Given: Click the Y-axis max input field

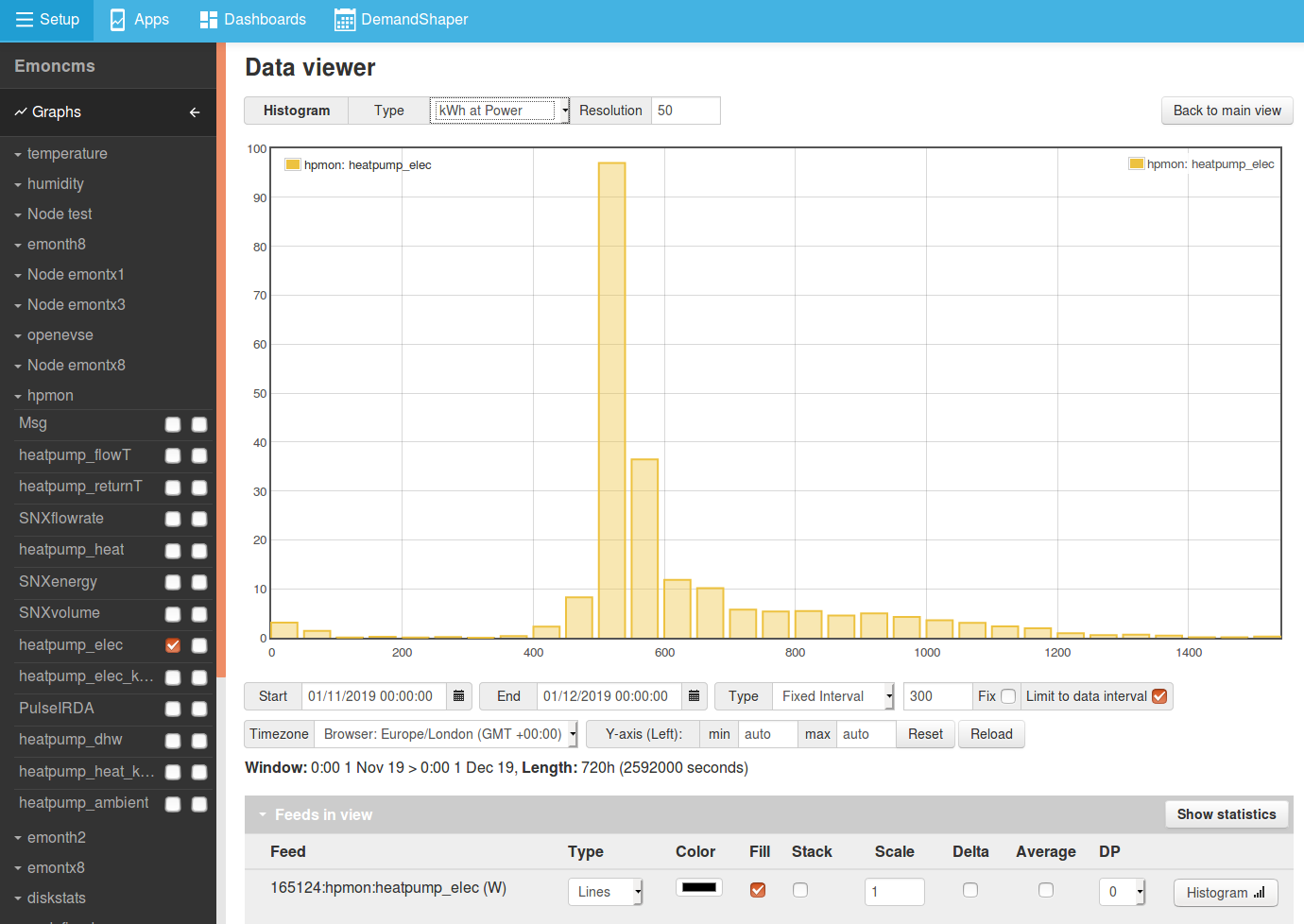Looking at the screenshot, I should [x=866, y=734].
